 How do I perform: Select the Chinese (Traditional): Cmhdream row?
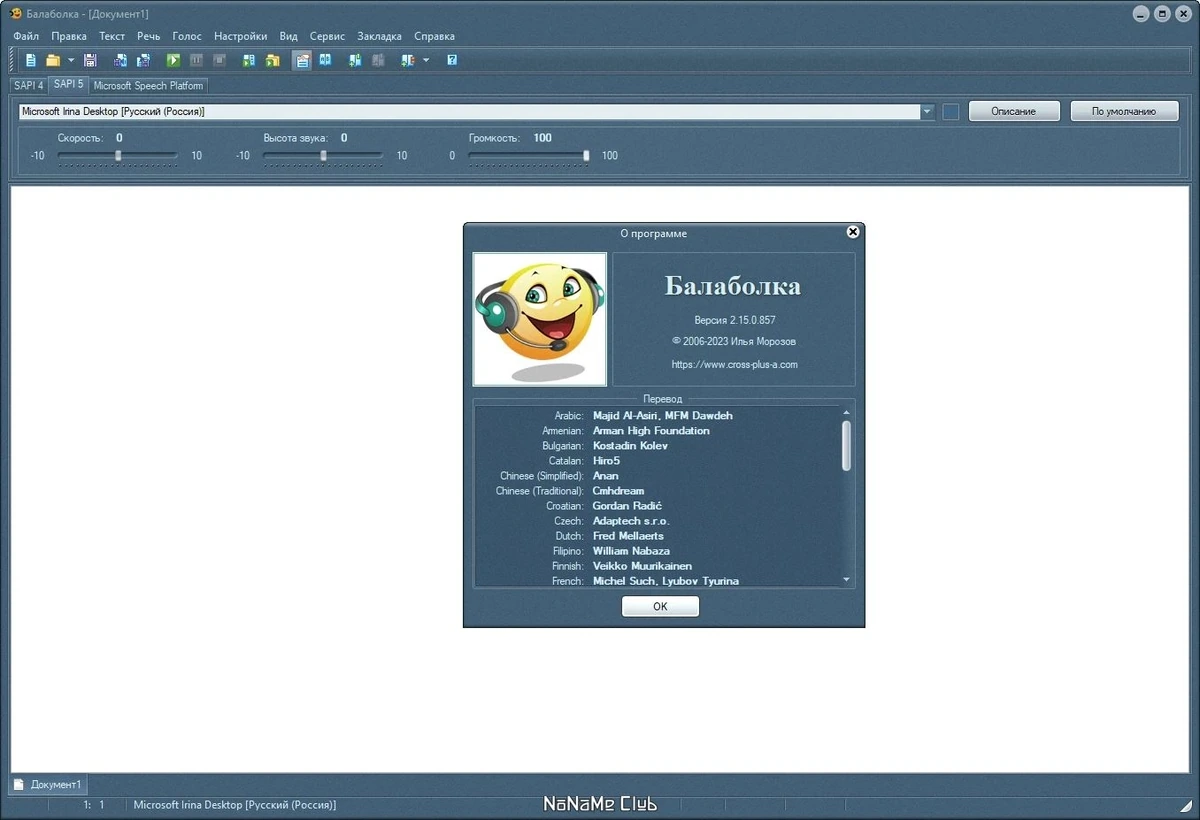coord(657,491)
